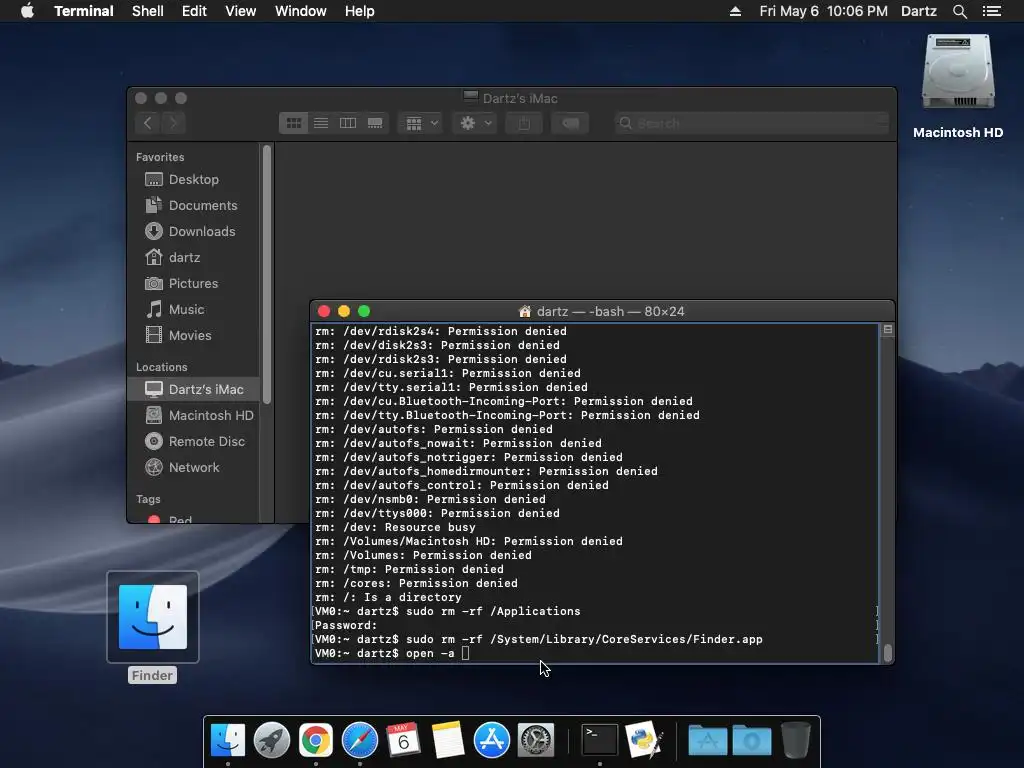
Task: Open Desktop in Finder sidebar
Action: coord(194,179)
